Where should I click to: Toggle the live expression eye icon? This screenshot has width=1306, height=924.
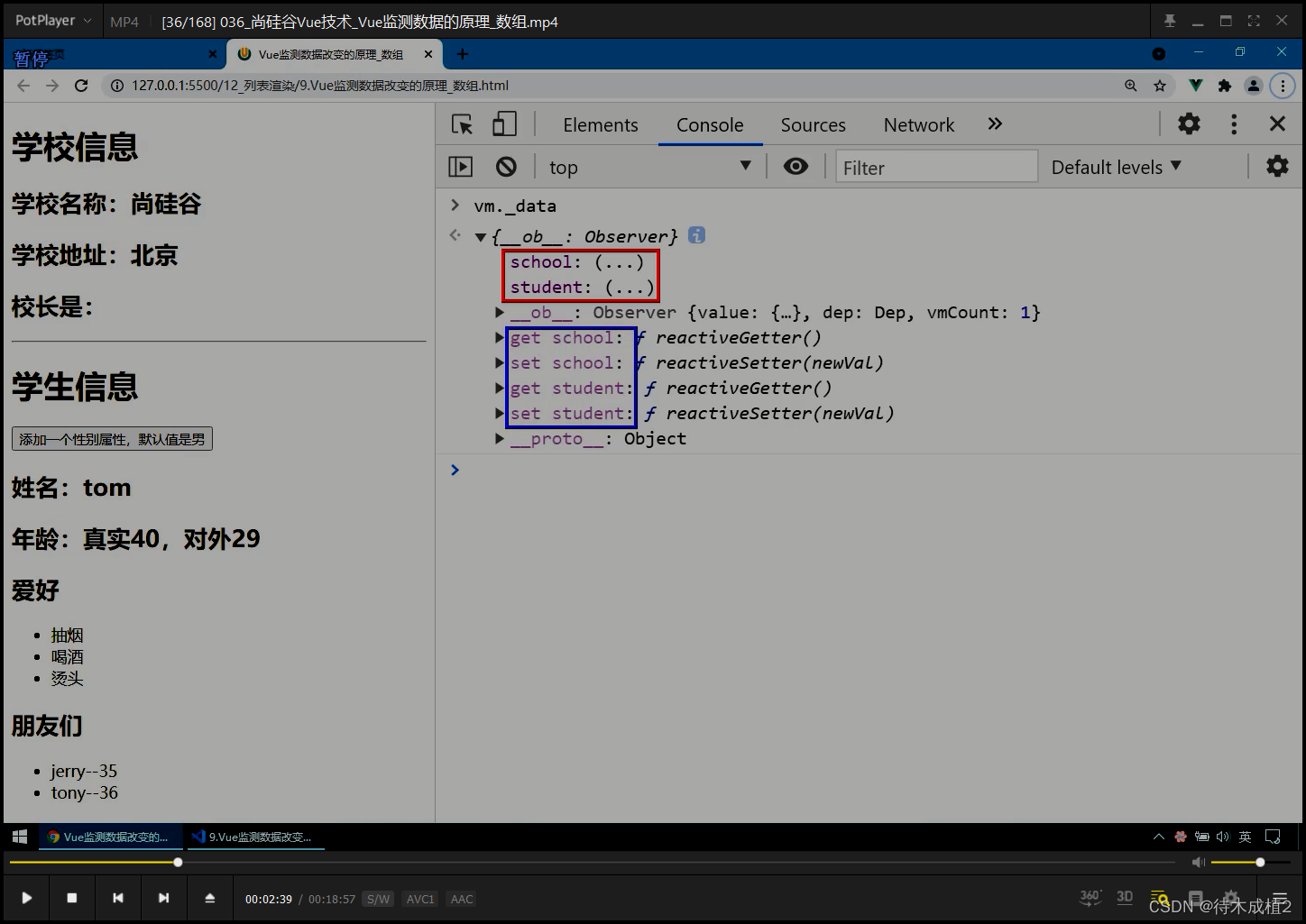click(x=796, y=167)
